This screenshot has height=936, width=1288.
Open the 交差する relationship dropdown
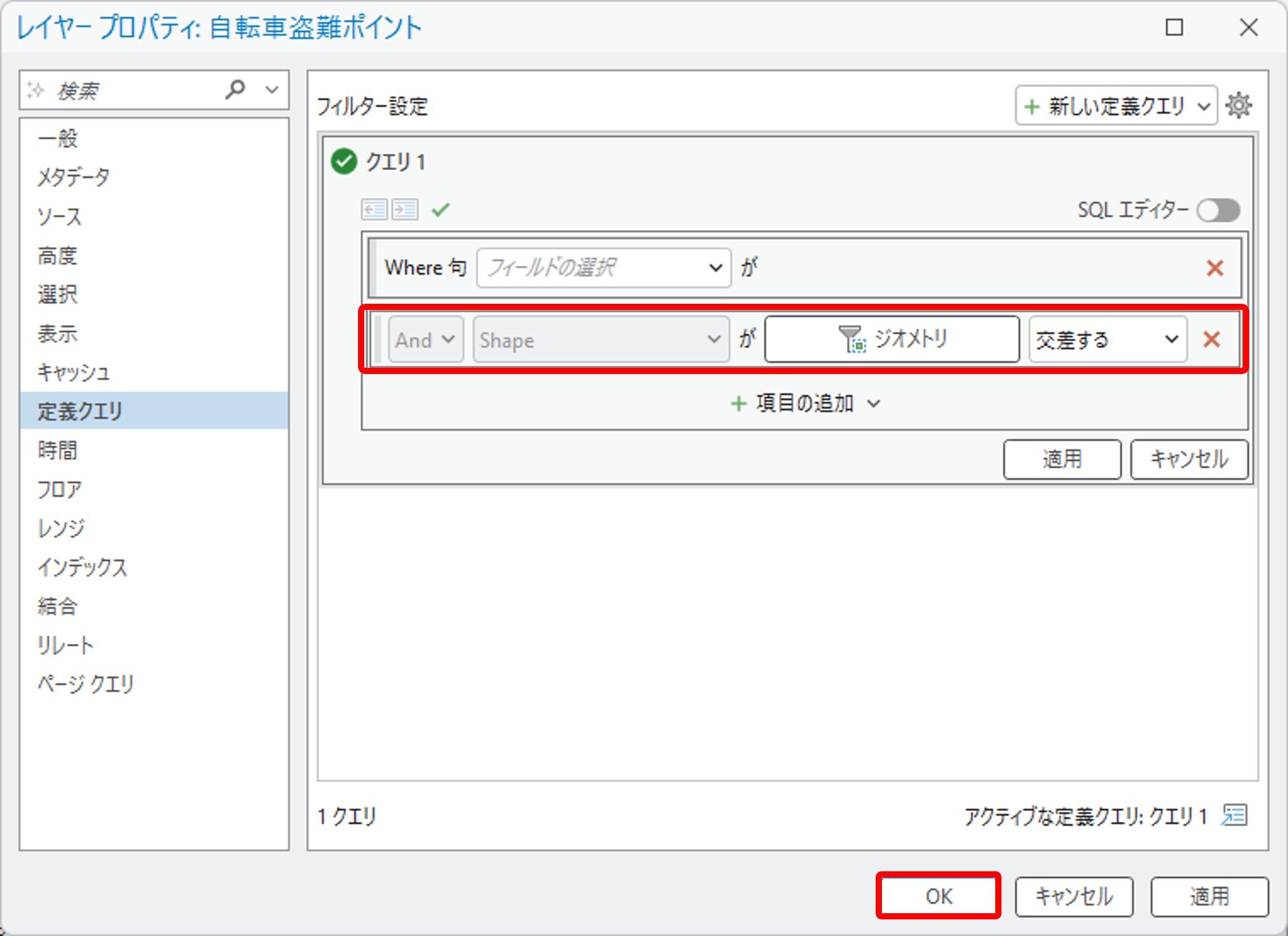tap(1107, 340)
